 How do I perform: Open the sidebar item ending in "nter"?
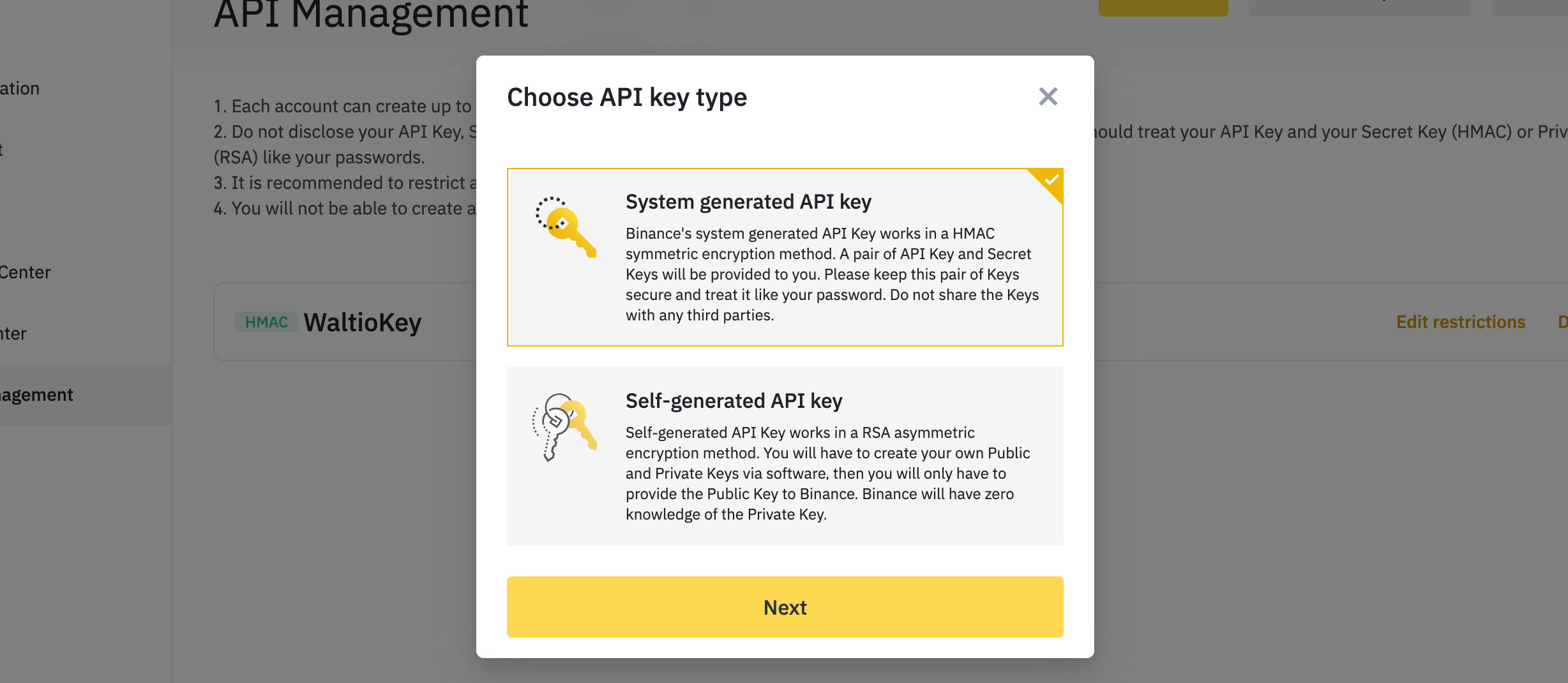click(x=14, y=334)
